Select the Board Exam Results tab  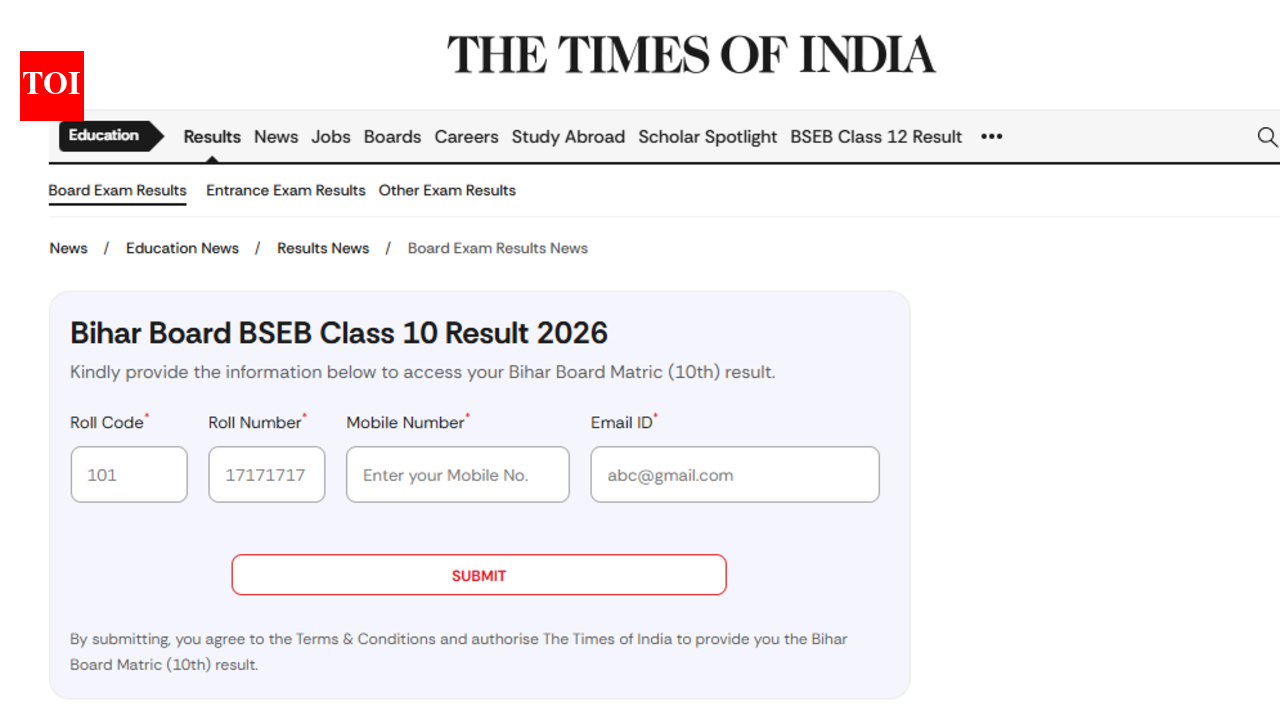pyautogui.click(x=117, y=190)
